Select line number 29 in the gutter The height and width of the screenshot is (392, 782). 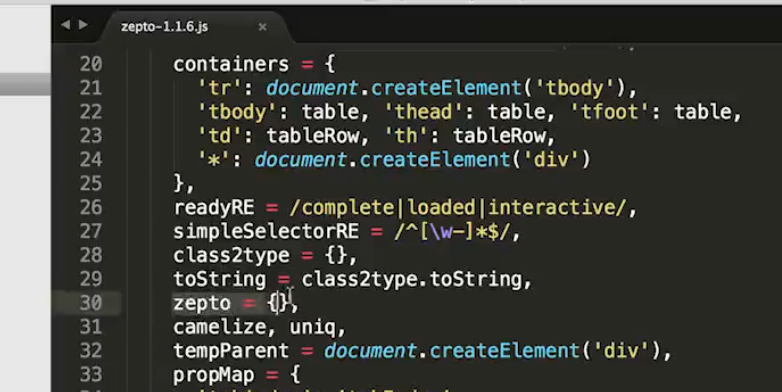click(x=91, y=279)
